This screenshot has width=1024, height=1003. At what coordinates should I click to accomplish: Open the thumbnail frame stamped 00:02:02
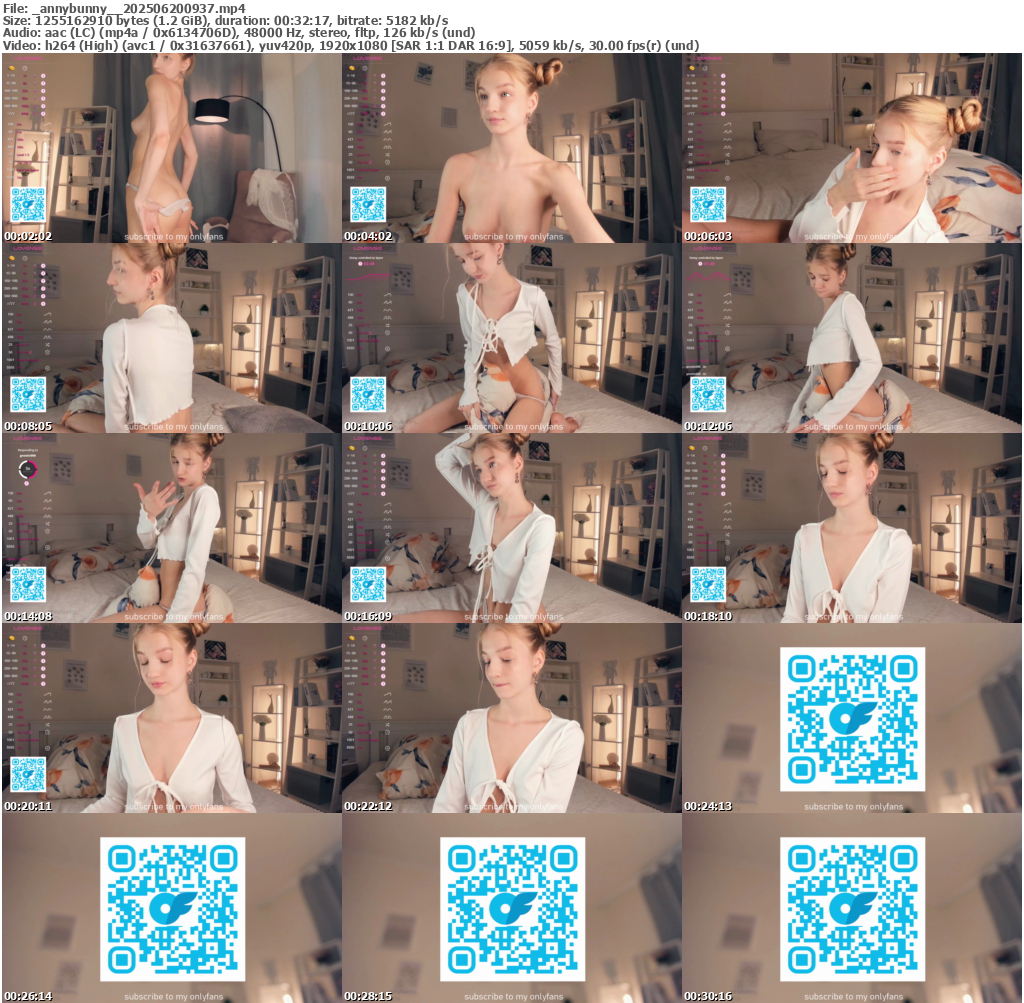(171, 148)
